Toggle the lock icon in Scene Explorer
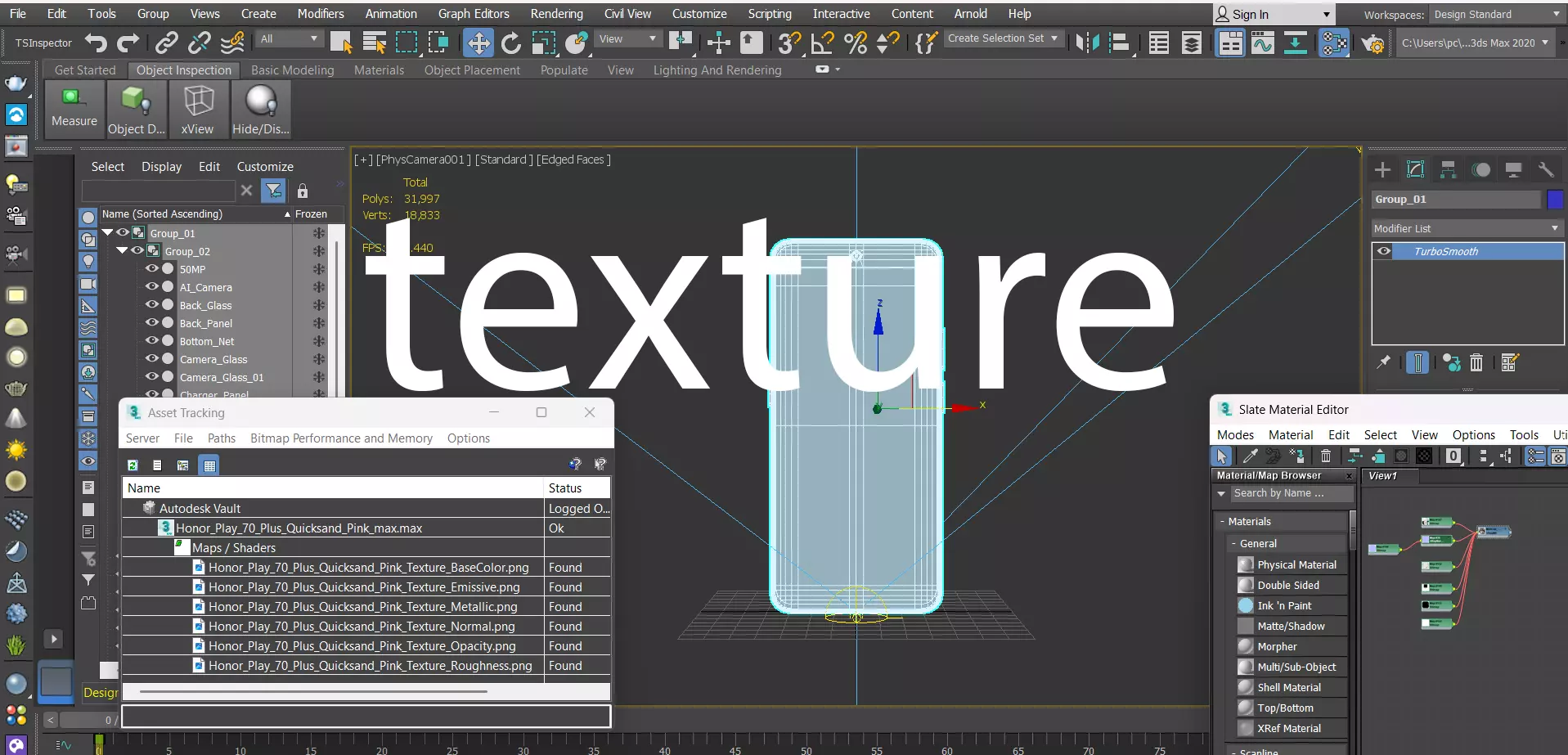Viewport: 1568px width, 755px height. pos(303,191)
